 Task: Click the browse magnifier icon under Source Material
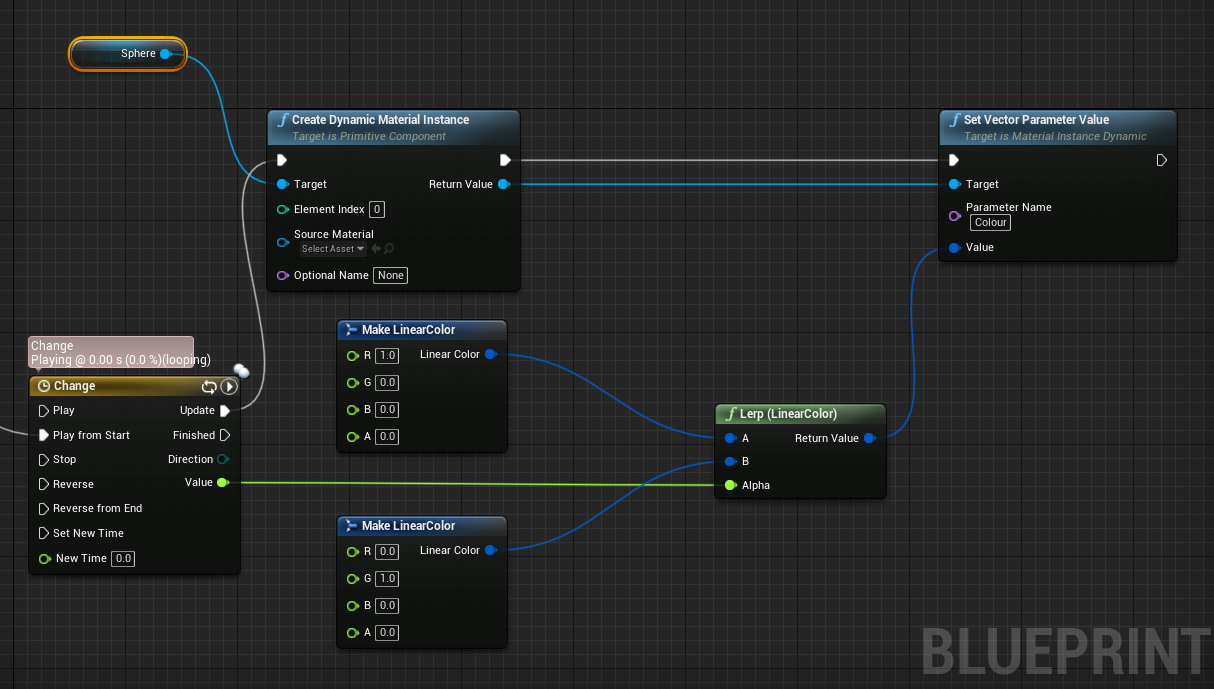pos(389,249)
